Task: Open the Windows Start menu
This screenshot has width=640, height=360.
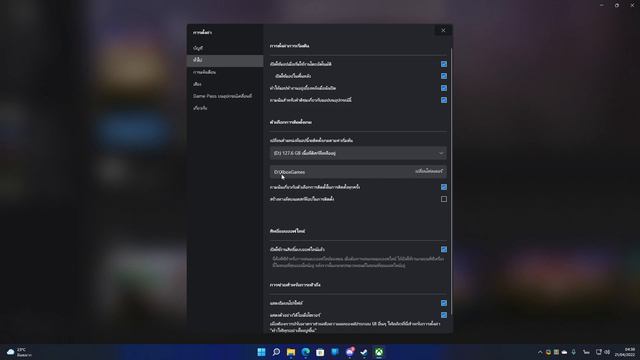Action: coord(261,352)
